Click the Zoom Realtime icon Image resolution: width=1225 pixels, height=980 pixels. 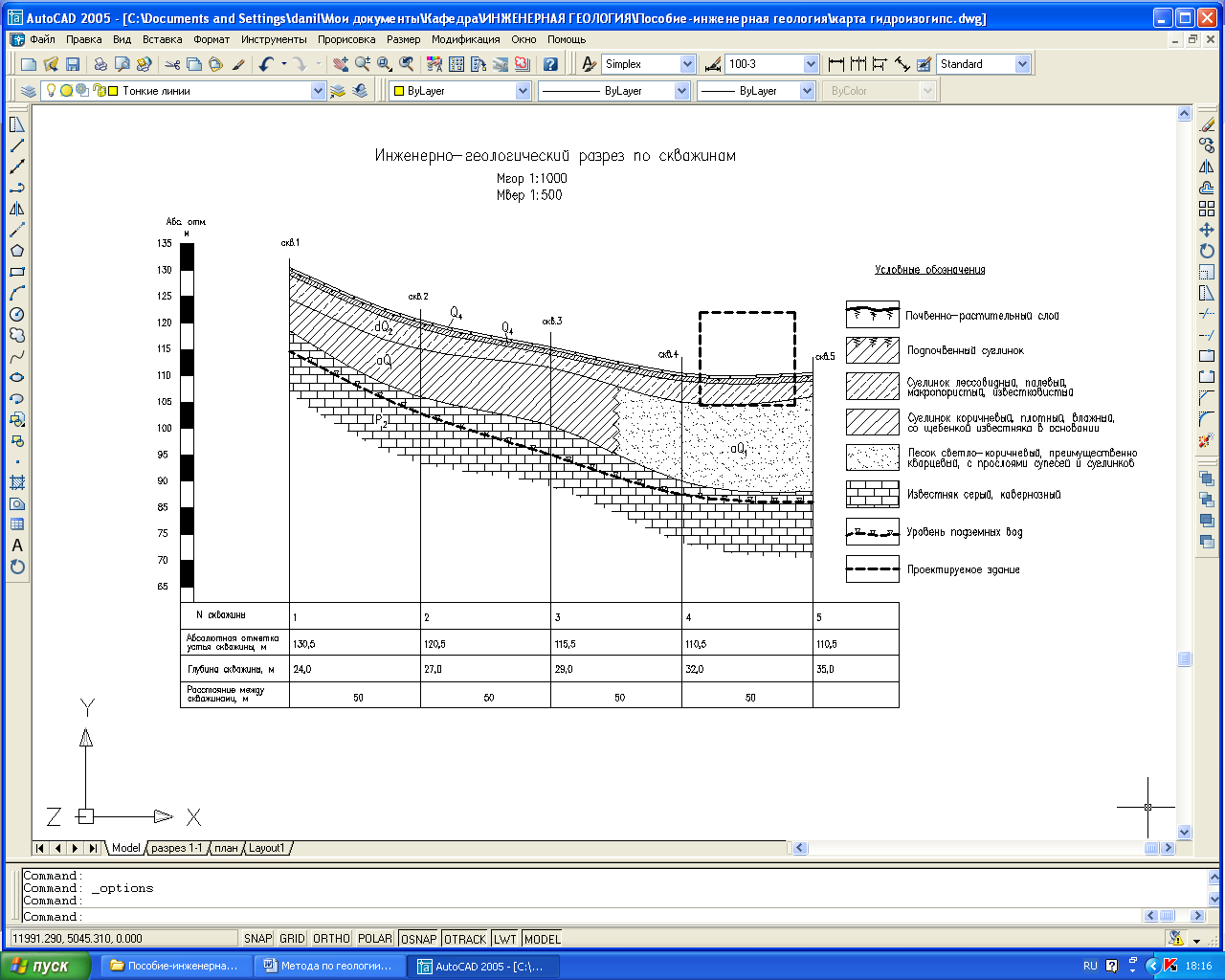pos(363,64)
